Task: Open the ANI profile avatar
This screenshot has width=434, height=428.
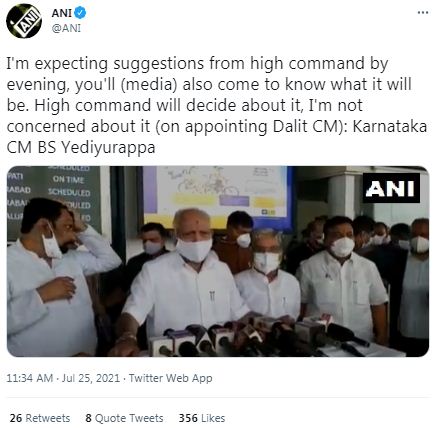Action: (23, 21)
